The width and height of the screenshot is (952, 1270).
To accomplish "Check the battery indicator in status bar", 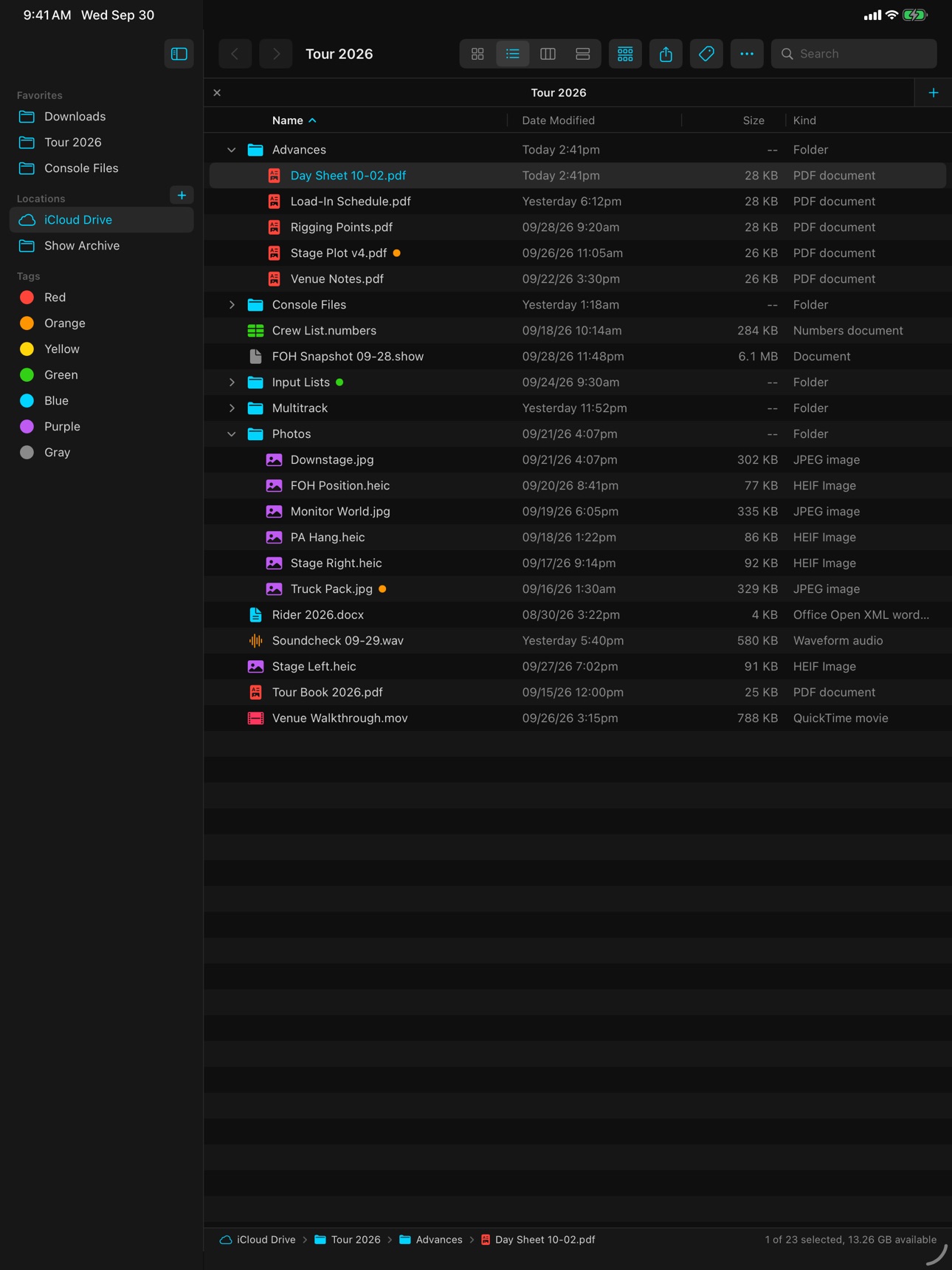I will 915,15.
